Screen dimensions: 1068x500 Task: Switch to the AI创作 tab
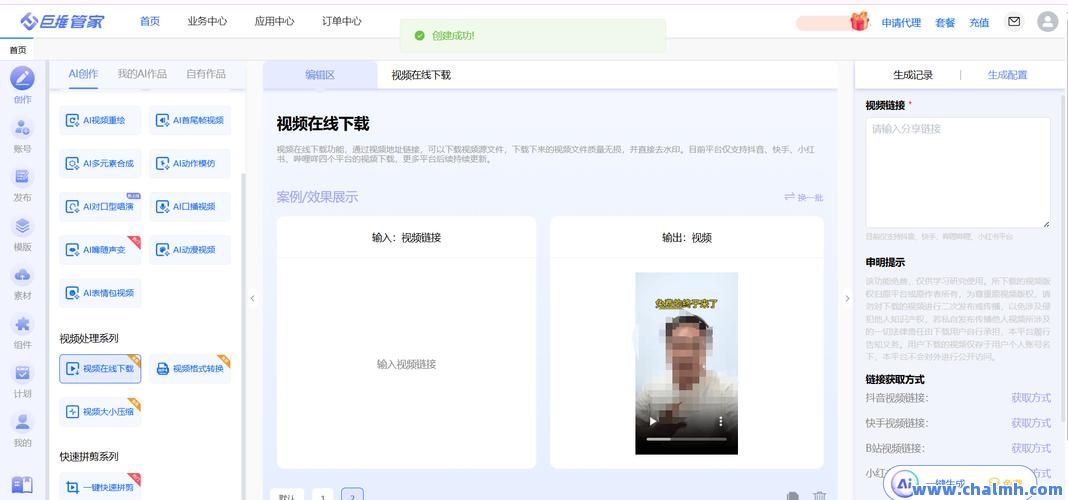pos(83,74)
